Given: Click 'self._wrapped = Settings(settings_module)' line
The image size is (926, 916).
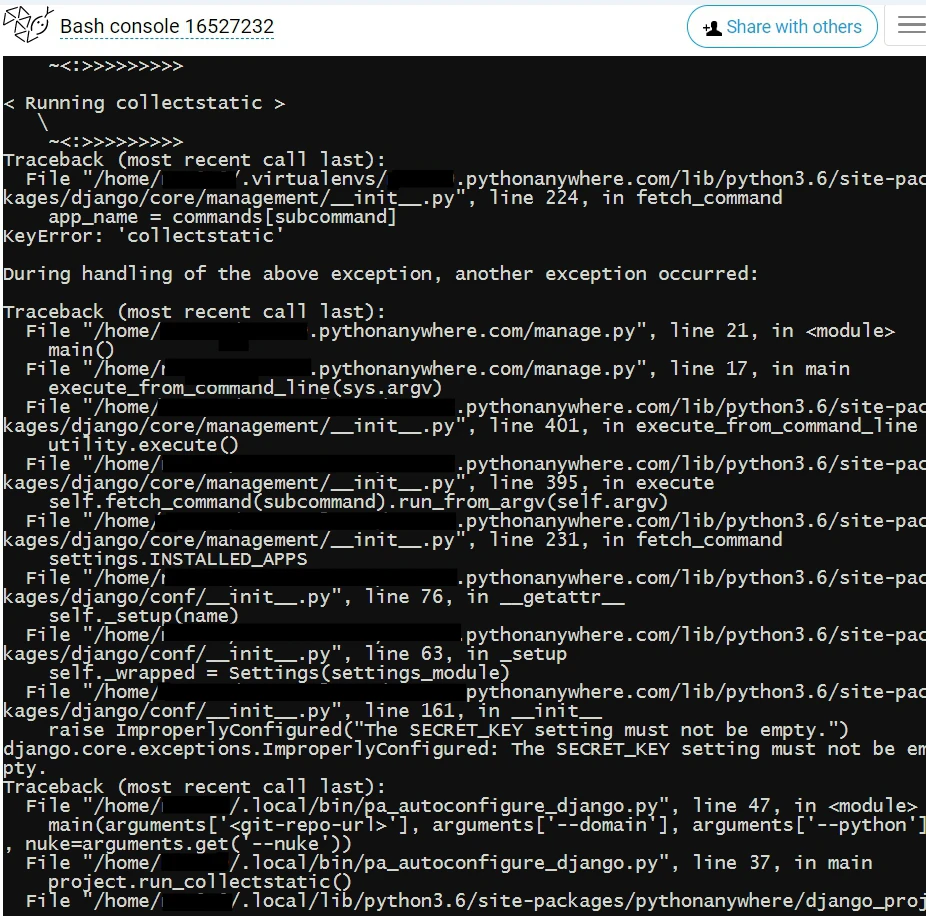Looking at the screenshot, I should click(279, 673).
